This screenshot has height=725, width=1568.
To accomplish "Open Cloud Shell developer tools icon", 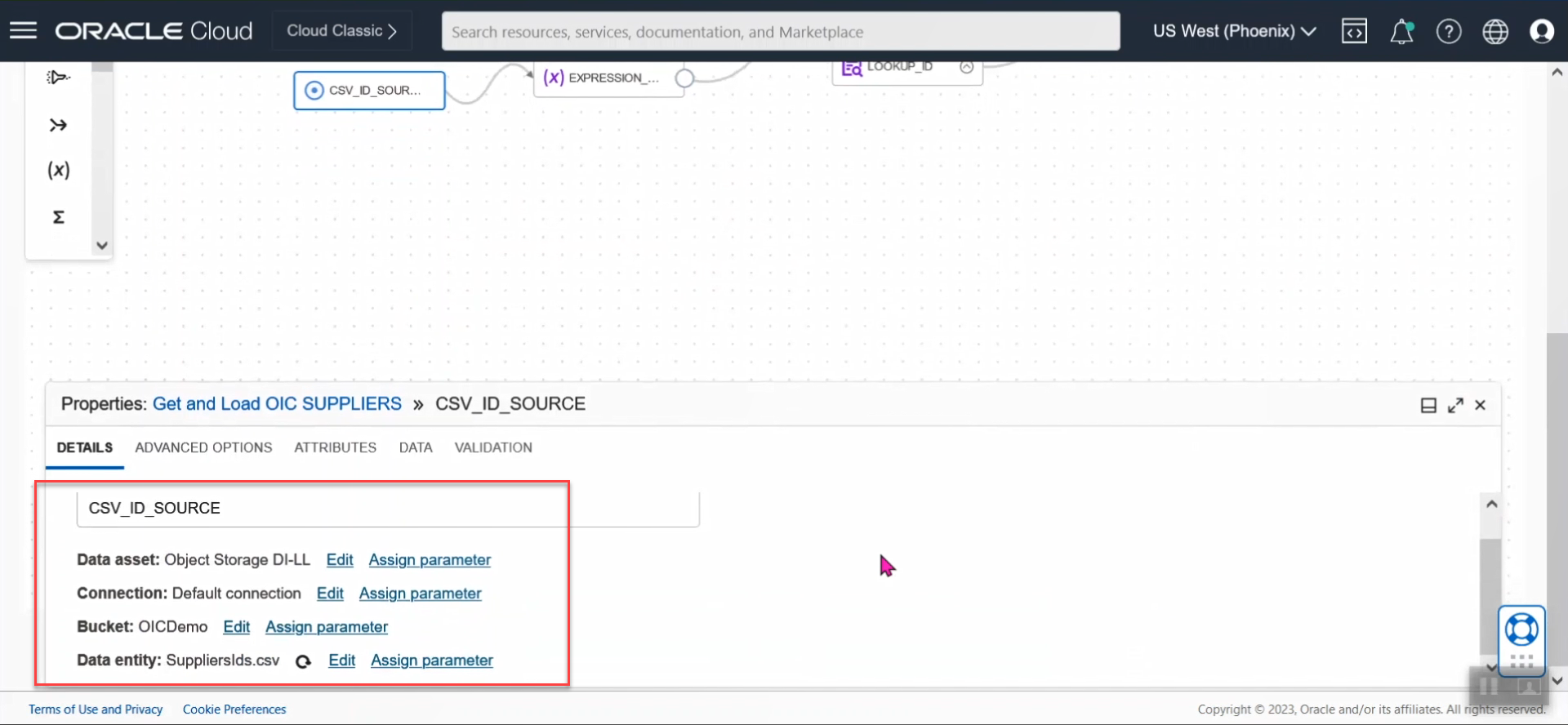I will point(1354,31).
